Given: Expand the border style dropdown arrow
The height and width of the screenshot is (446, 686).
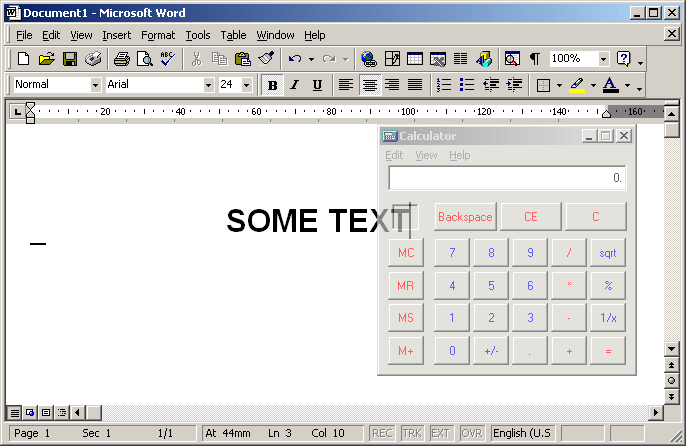Looking at the screenshot, I should click(559, 85).
